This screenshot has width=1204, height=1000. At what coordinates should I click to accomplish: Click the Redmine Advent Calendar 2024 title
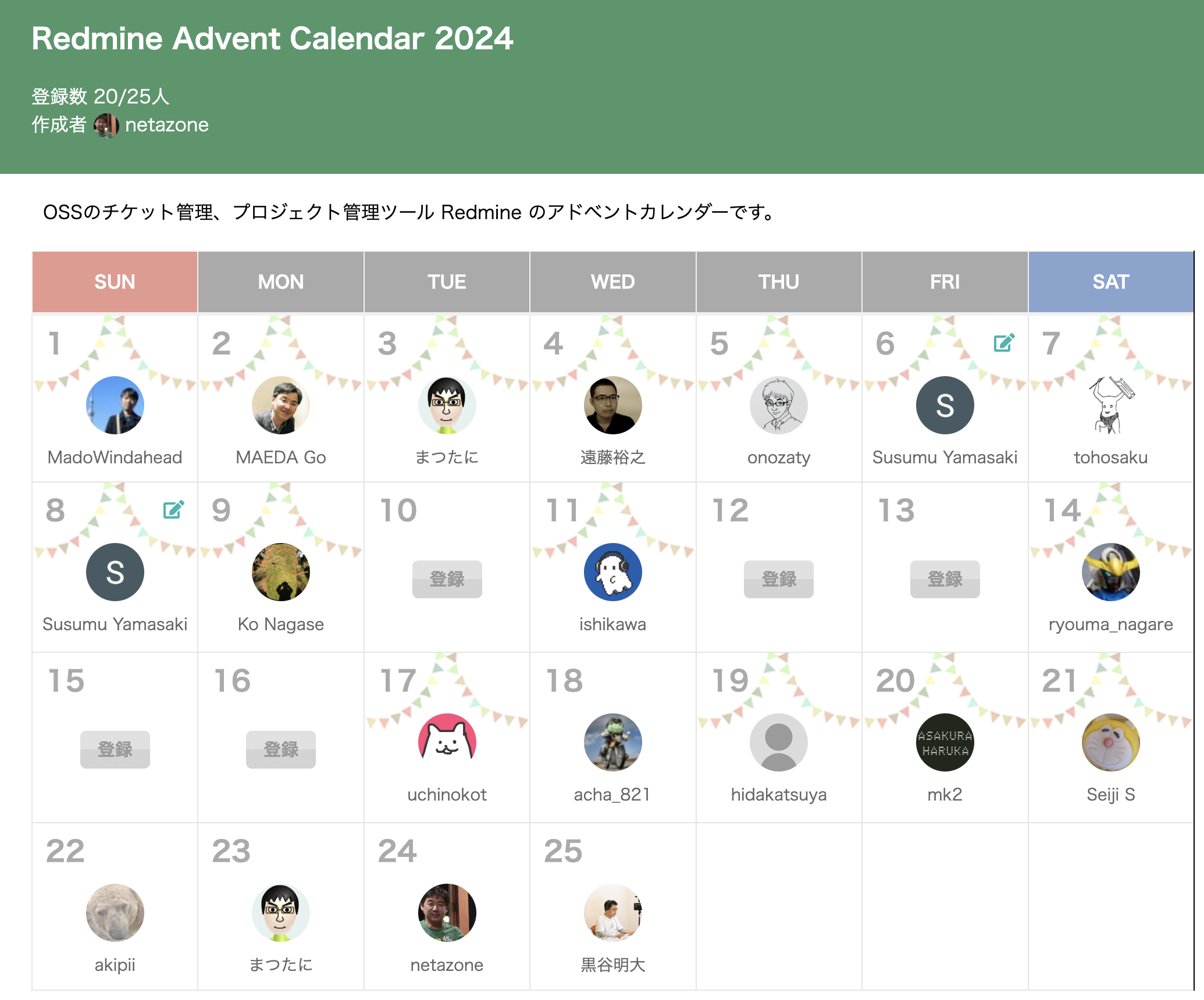coord(272,38)
